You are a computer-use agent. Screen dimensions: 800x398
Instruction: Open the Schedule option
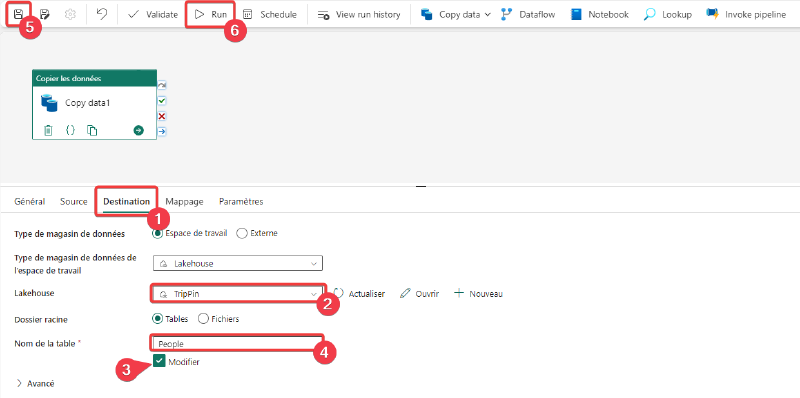pos(270,14)
